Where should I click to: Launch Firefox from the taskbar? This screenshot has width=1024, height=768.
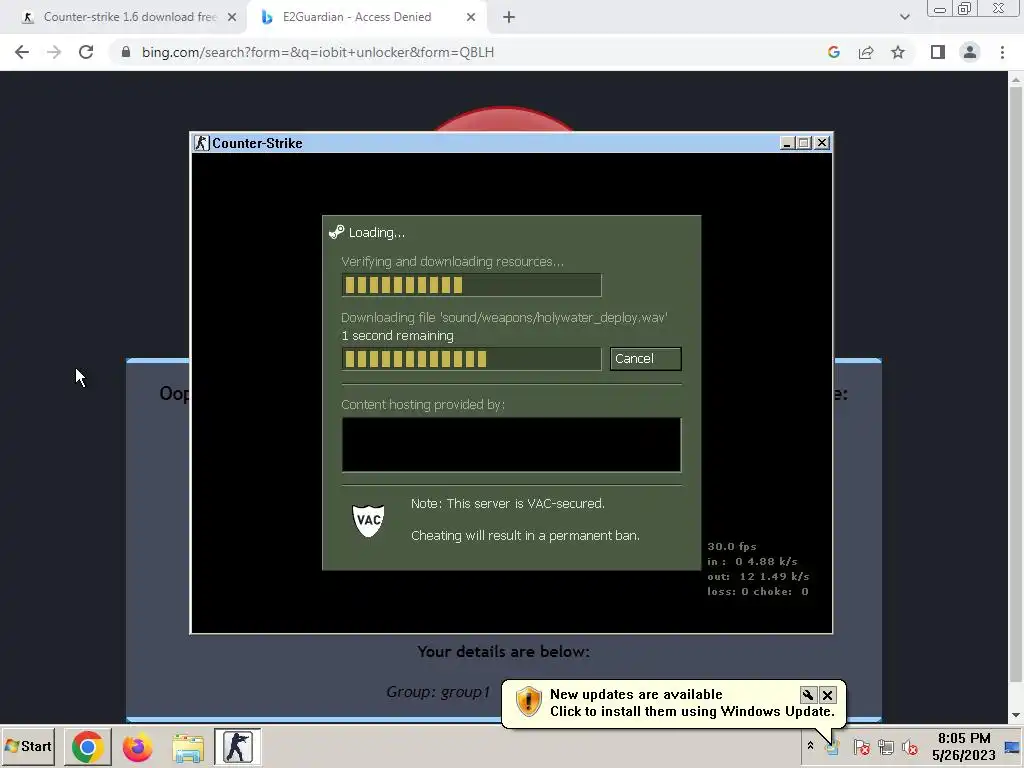[x=137, y=746]
